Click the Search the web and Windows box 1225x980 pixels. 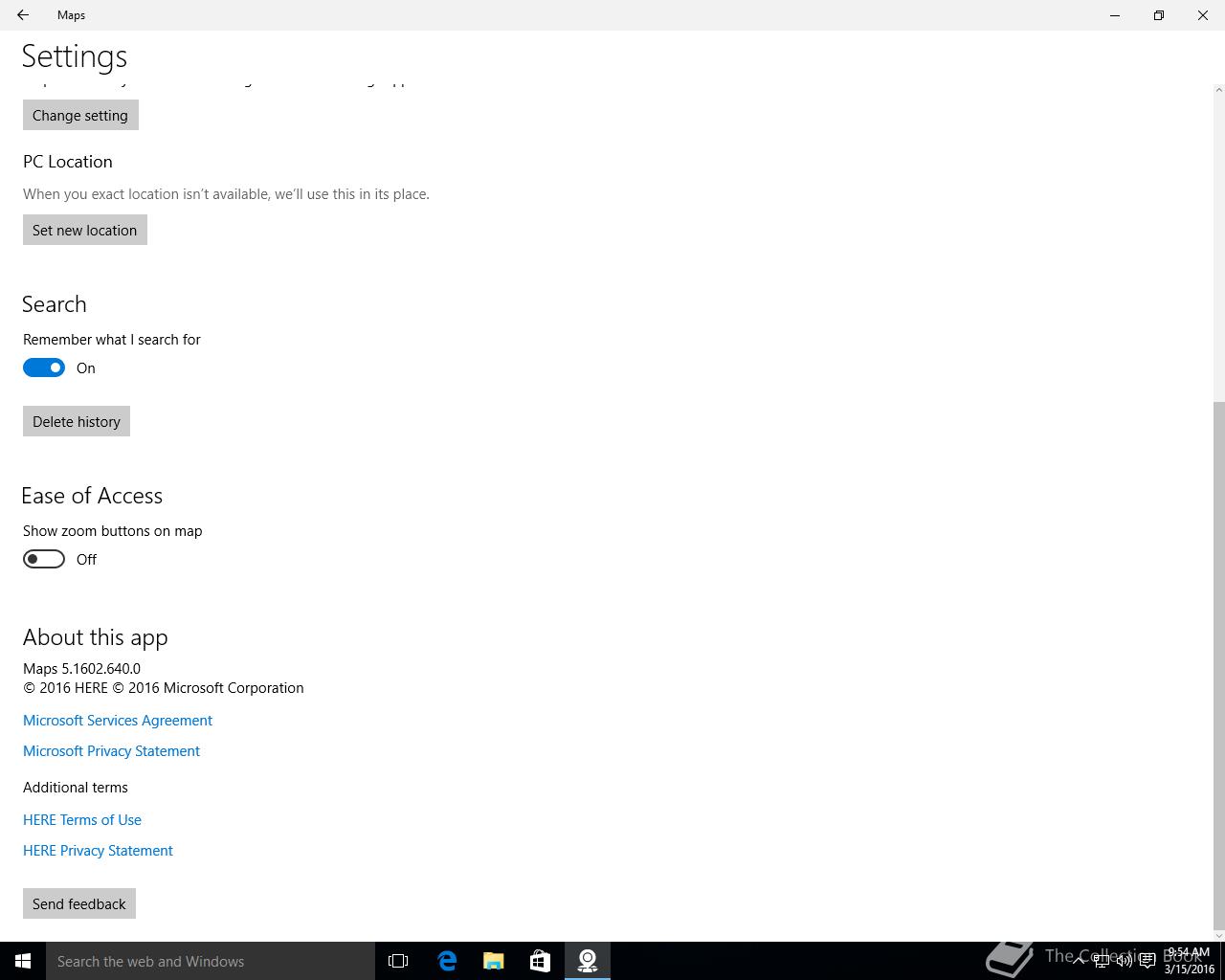pyautogui.click(x=211, y=961)
